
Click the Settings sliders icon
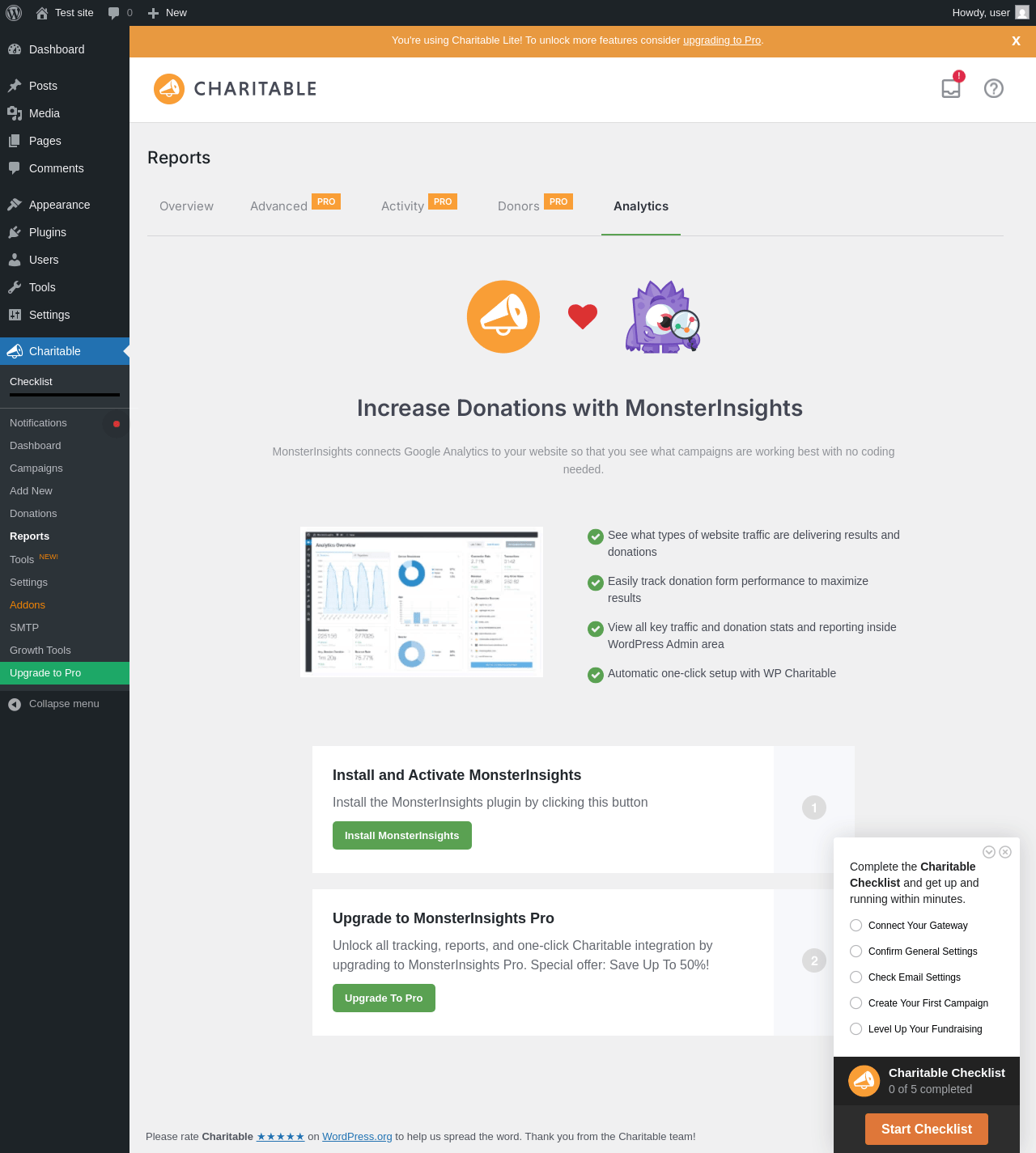coord(15,315)
